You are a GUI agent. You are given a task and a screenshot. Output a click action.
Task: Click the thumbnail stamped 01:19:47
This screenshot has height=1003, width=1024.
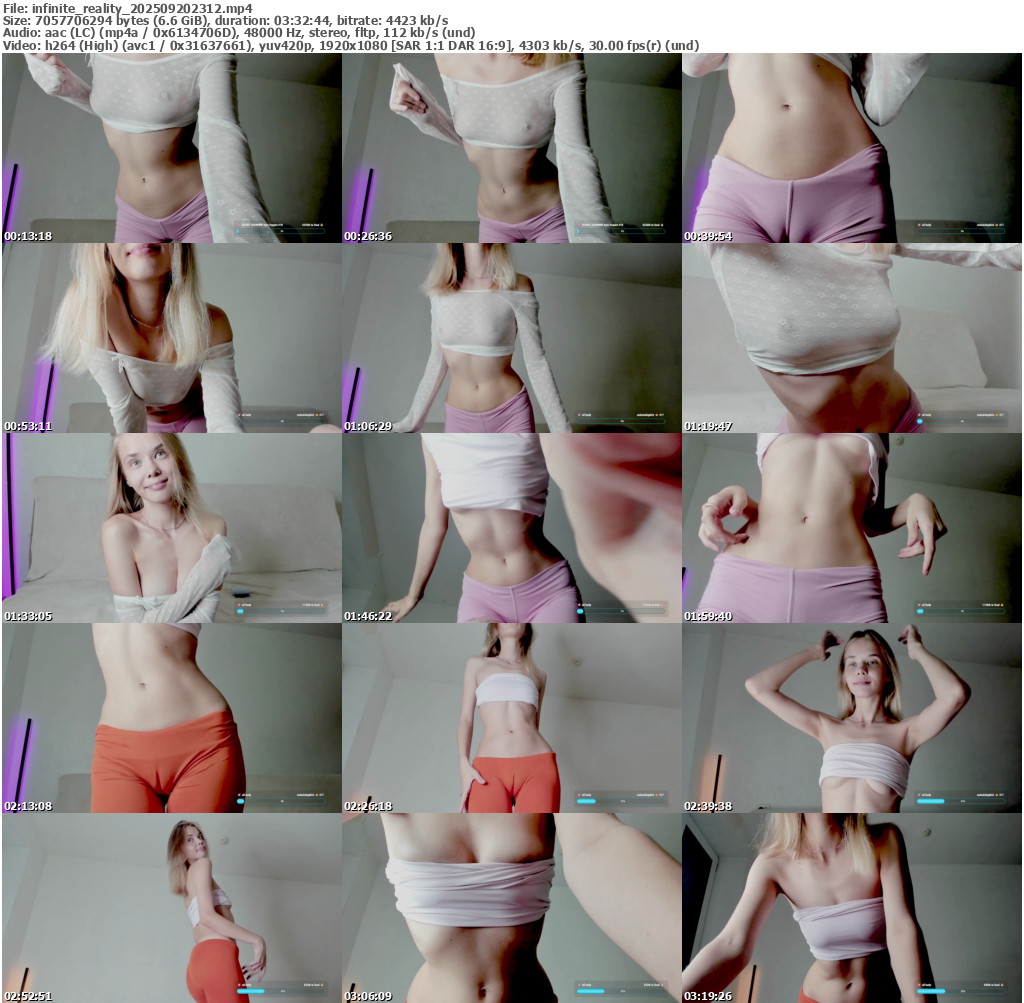coord(852,338)
